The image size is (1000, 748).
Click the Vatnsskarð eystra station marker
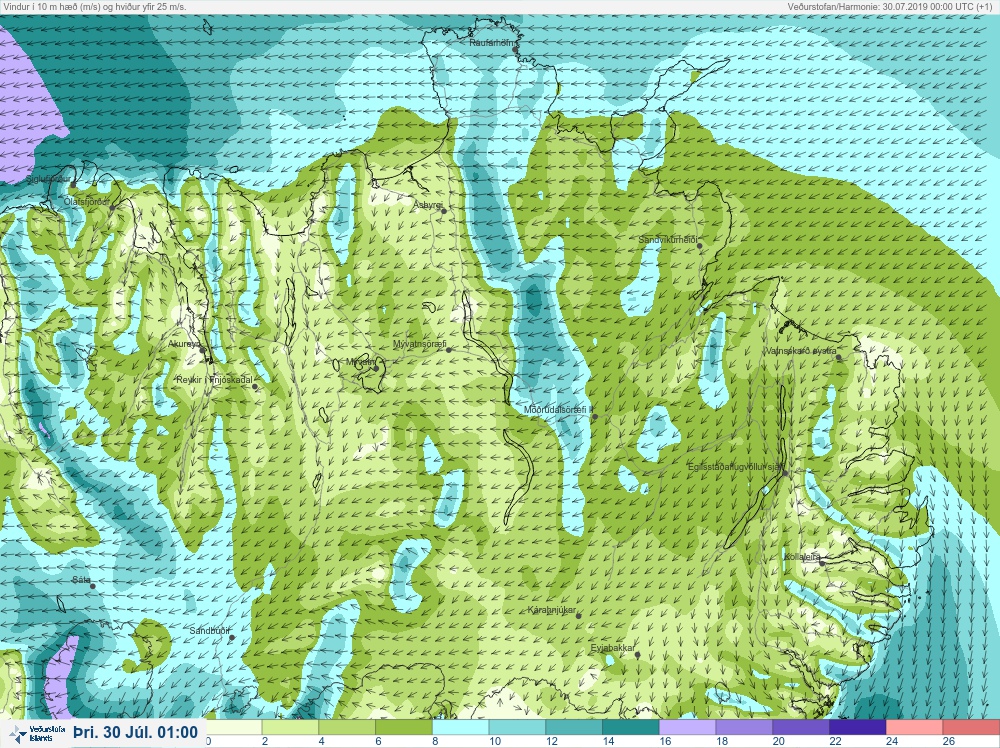click(x=839, y=358)
